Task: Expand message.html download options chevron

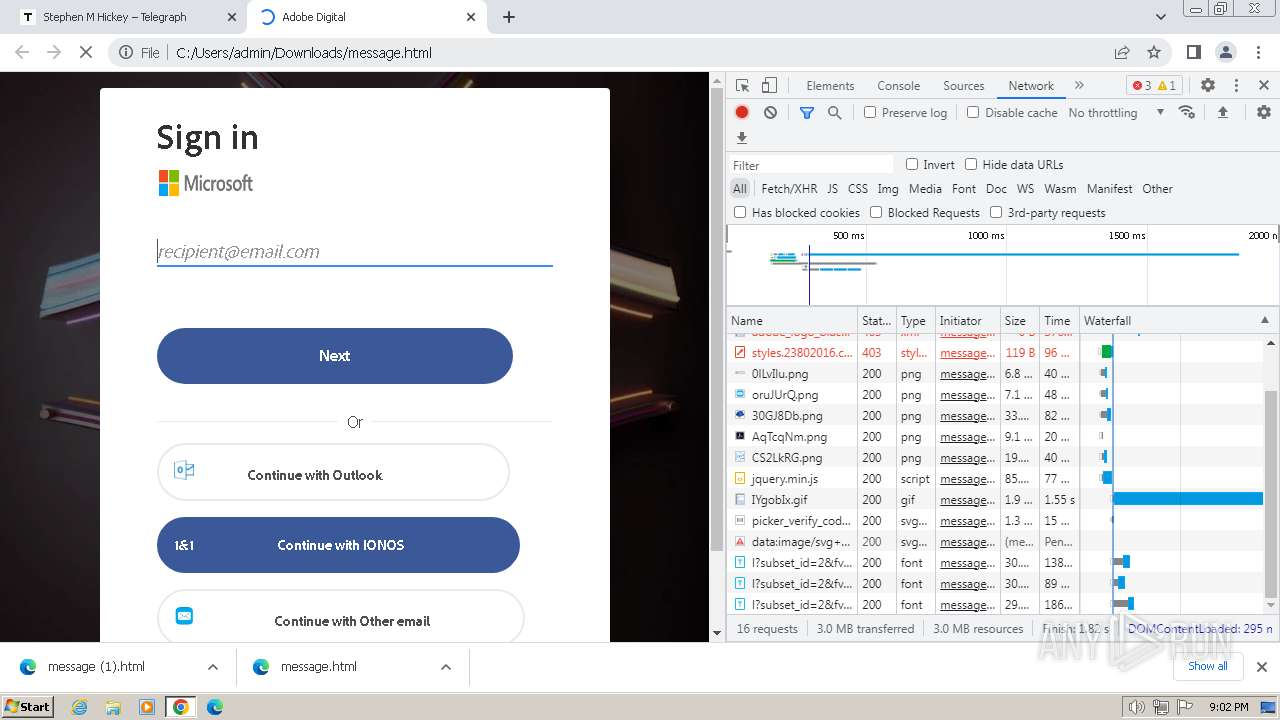Action: [x=446, y=667]
